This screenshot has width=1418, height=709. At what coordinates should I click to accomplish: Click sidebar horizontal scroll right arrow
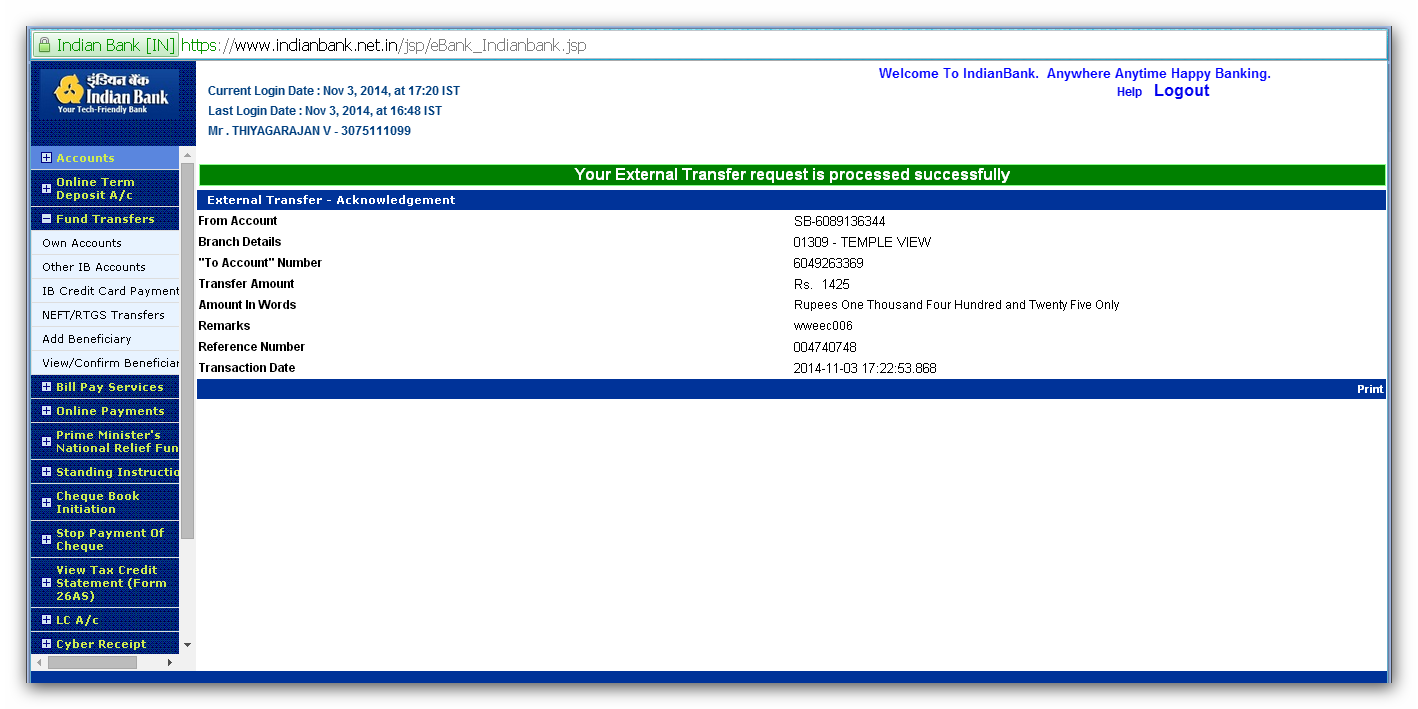pyautogui.click(x=169, y=662)
